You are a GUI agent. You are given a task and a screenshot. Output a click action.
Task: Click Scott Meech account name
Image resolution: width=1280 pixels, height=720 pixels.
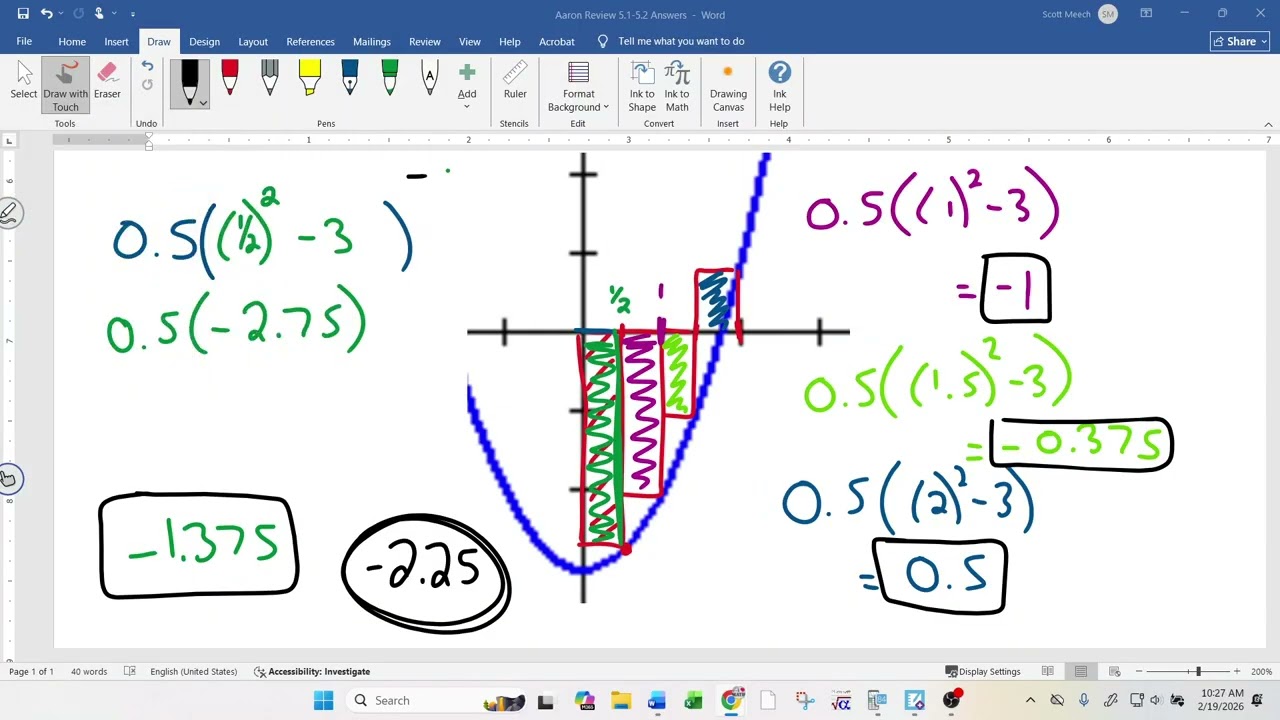click(1067, 14)
